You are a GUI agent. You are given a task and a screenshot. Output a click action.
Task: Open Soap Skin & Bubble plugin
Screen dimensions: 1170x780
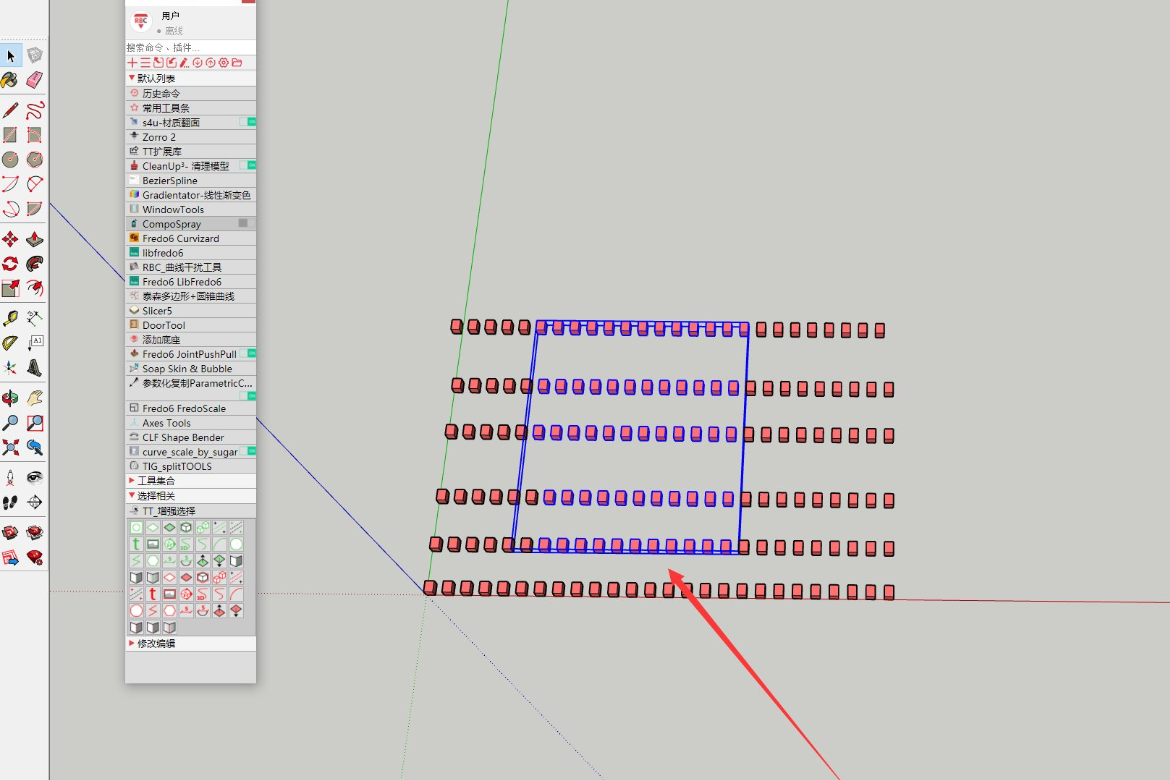tap(190, 368)
